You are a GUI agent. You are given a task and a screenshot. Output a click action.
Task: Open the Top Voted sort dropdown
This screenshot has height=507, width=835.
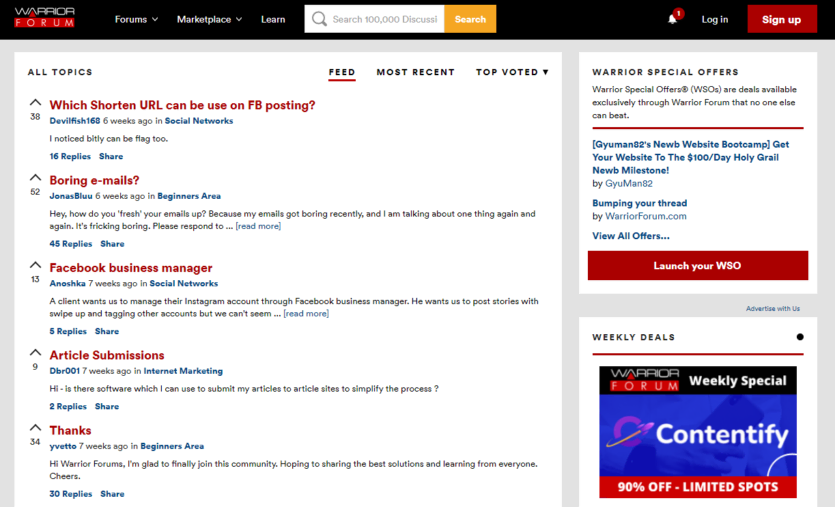[x=512, y=72]
